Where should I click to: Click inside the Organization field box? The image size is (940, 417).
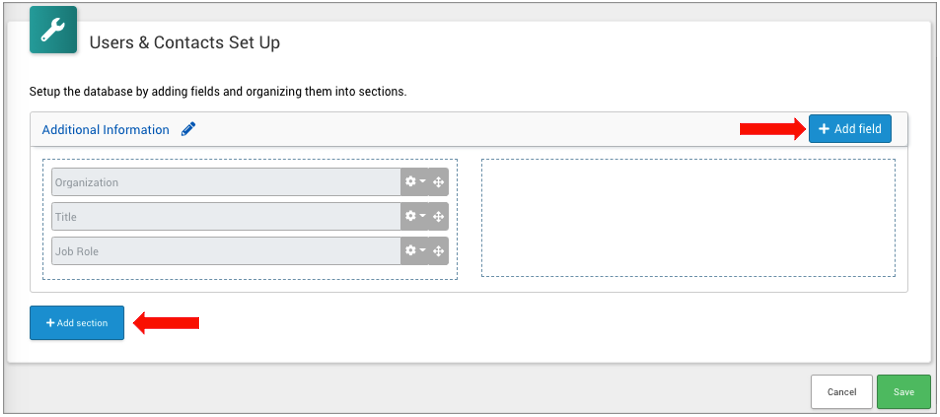225,182
